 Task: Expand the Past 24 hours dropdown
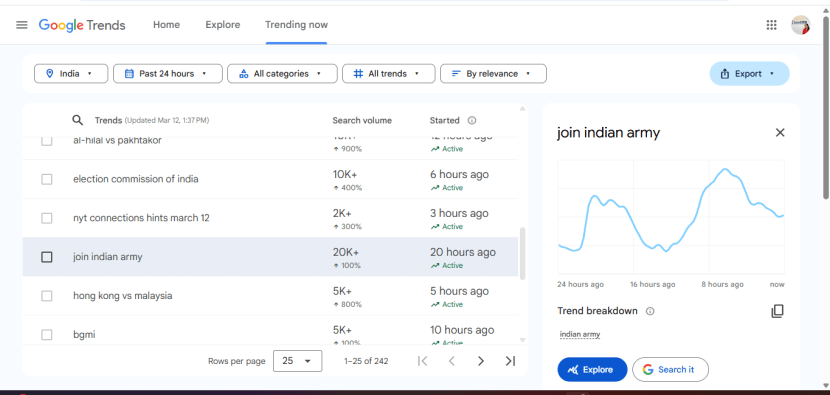click(x=168, y=74)
